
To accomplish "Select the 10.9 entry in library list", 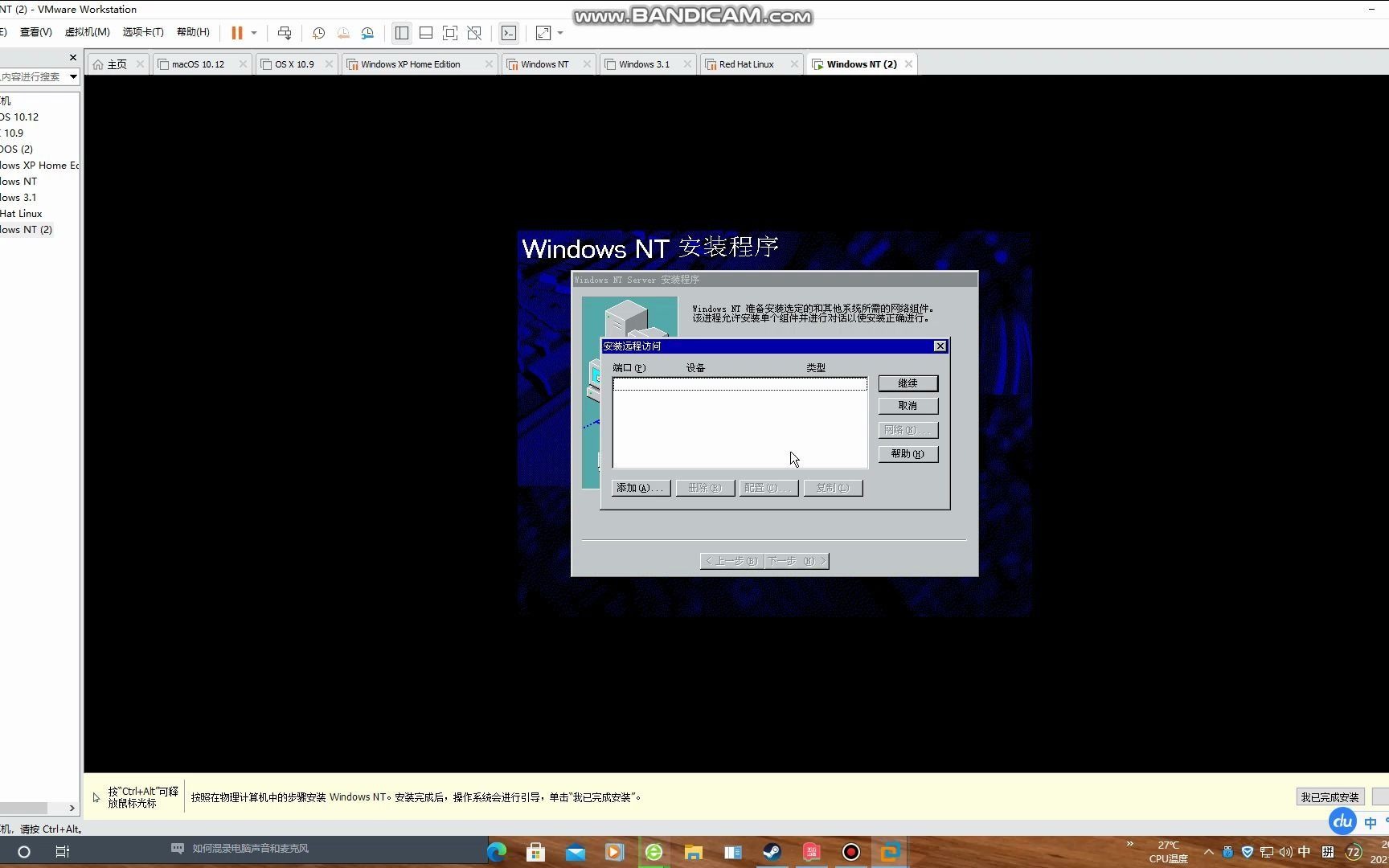I will (x=13, y=133).
